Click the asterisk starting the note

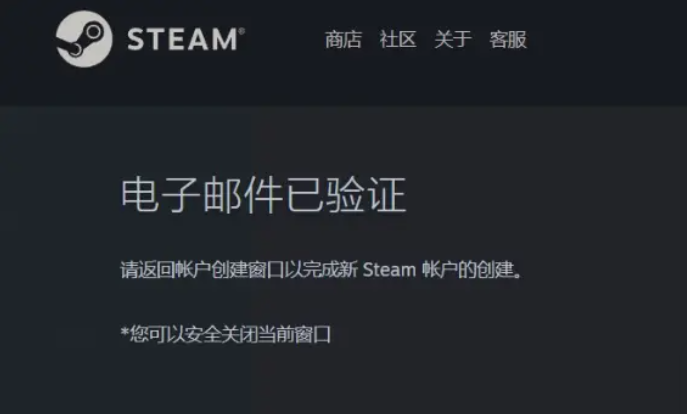click(124, 332)
